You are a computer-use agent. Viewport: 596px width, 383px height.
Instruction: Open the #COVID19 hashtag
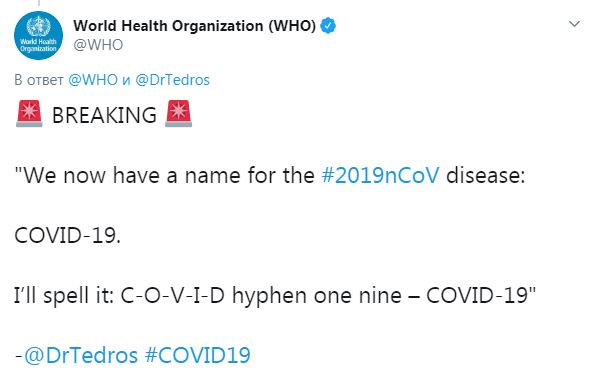(198, 355)
